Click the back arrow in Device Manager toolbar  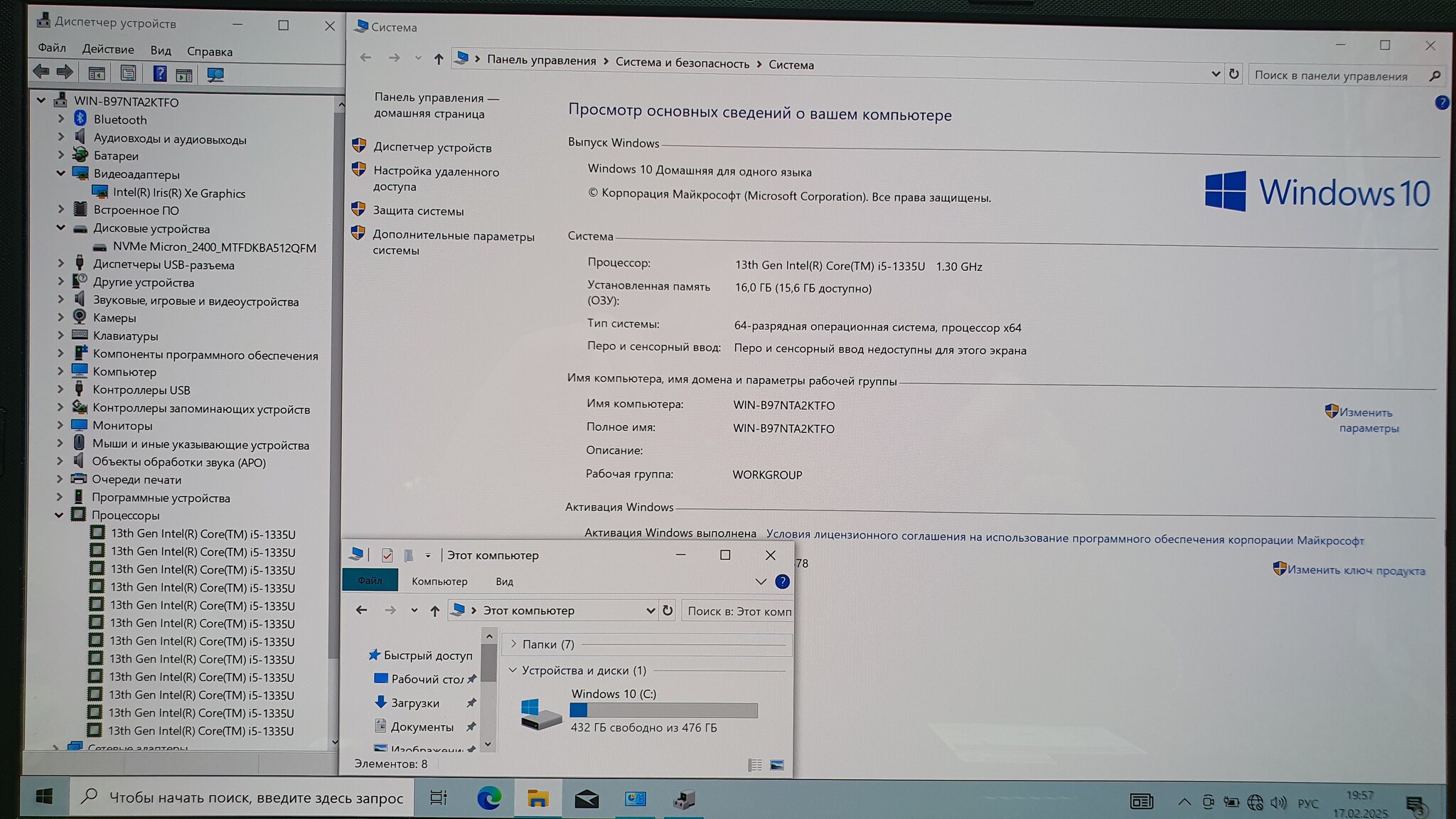[x=41, y=72]
